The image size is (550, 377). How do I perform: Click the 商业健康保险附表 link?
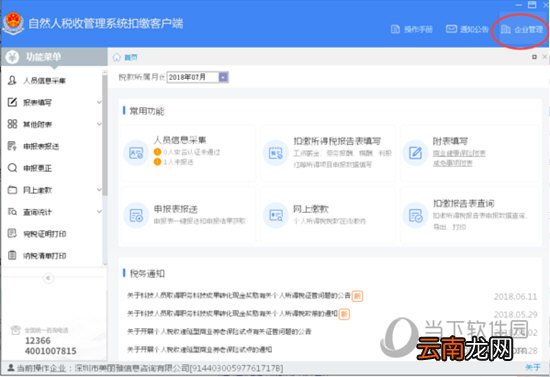point(459,153)
